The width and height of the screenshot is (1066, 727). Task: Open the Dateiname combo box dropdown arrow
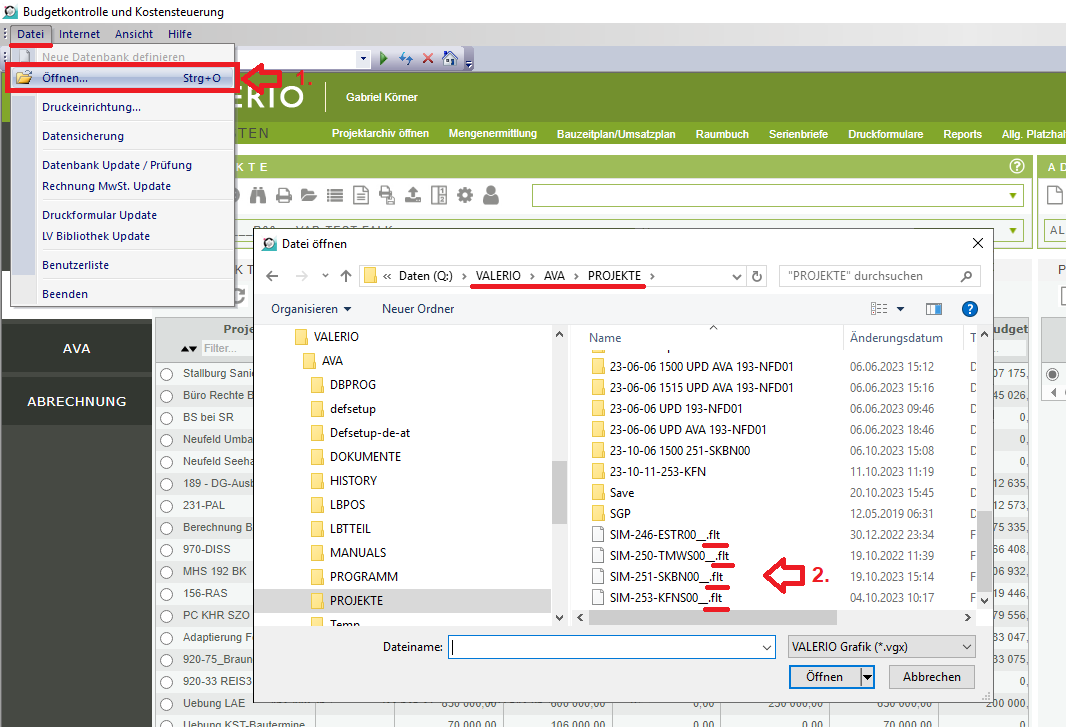(767, 648)
